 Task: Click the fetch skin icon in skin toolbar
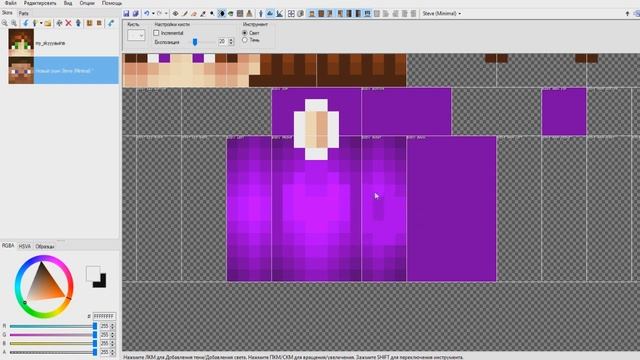[x=111, y=23]
